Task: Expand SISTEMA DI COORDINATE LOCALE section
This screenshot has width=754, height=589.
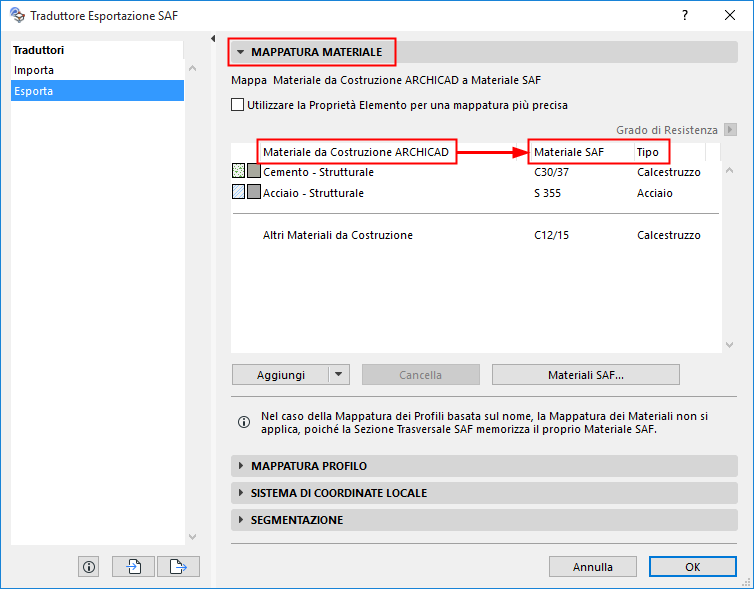Action: (241, 493)
